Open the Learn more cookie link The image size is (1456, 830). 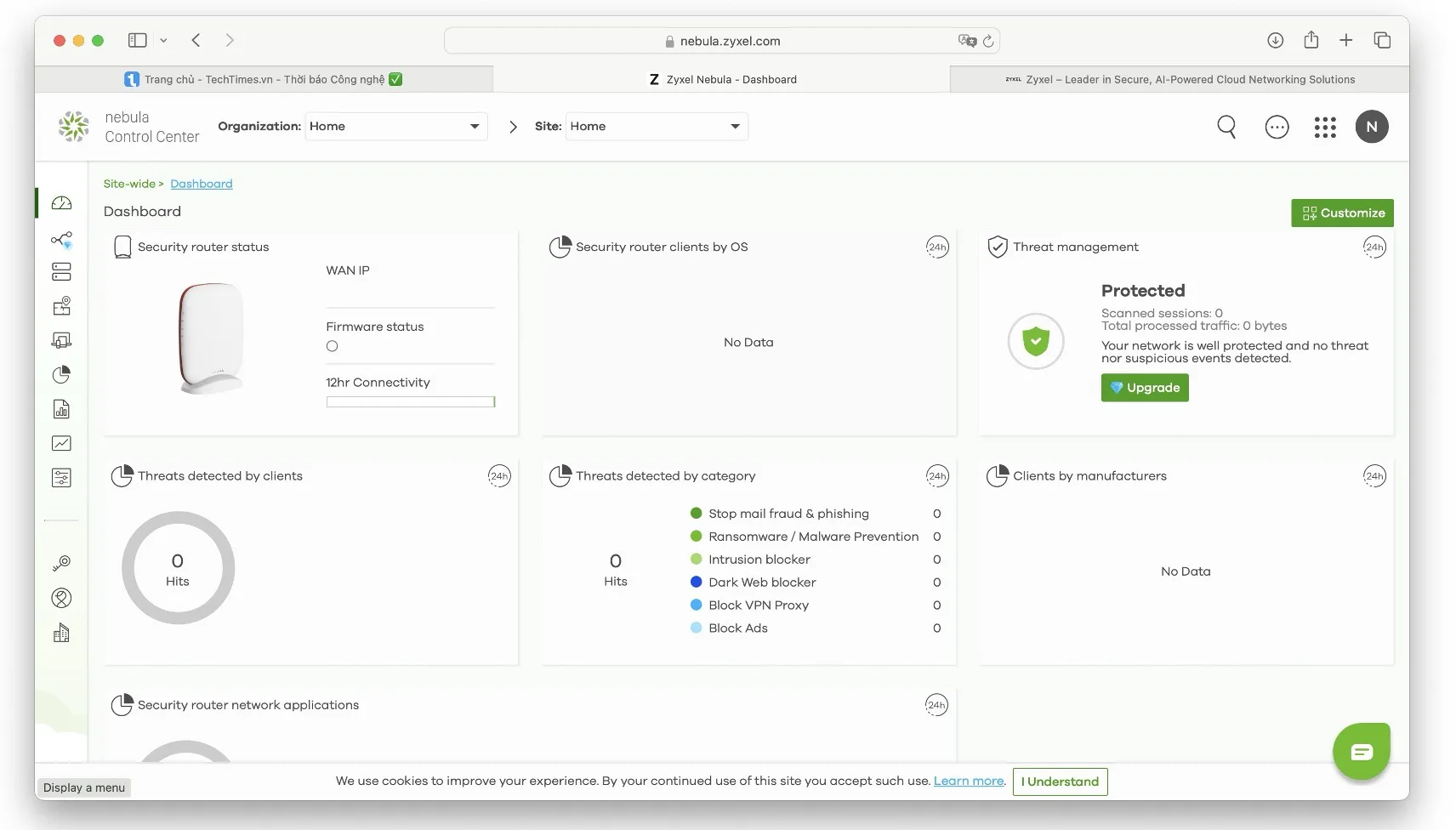(969, 781)
